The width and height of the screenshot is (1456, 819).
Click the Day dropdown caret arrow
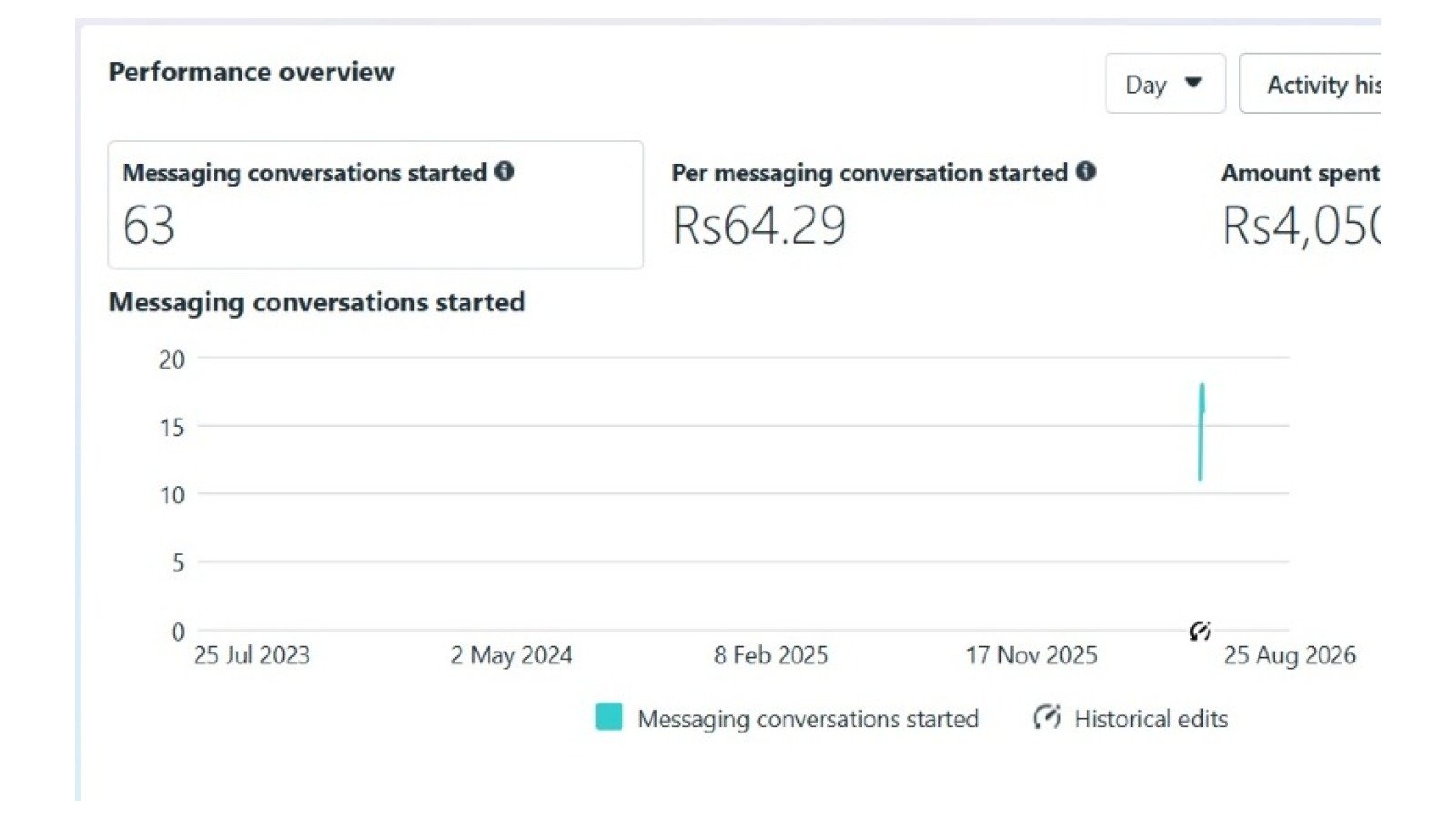pos(1193,83)
